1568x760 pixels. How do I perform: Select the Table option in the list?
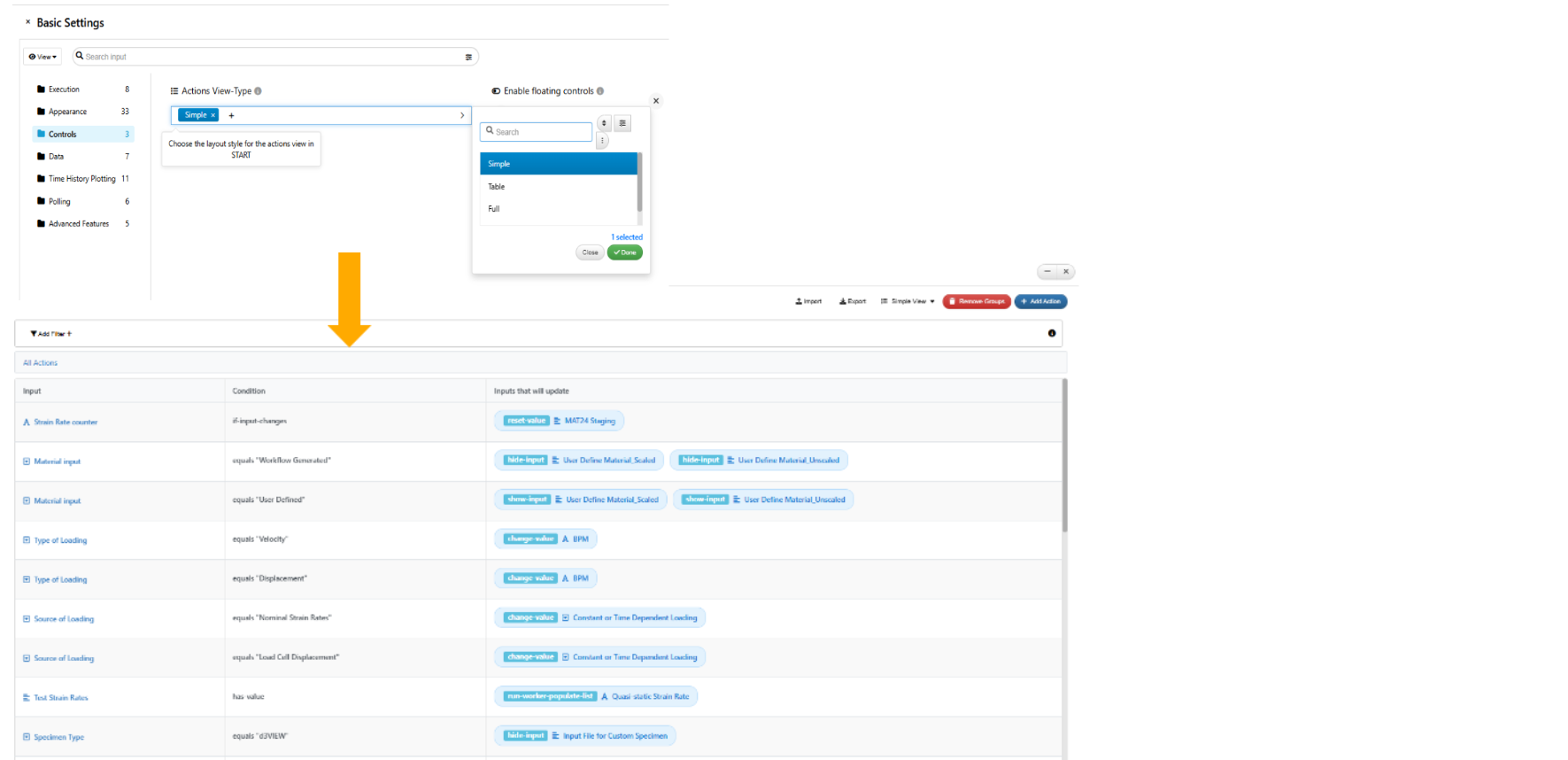pyautogui.click(x=497, y=187)
